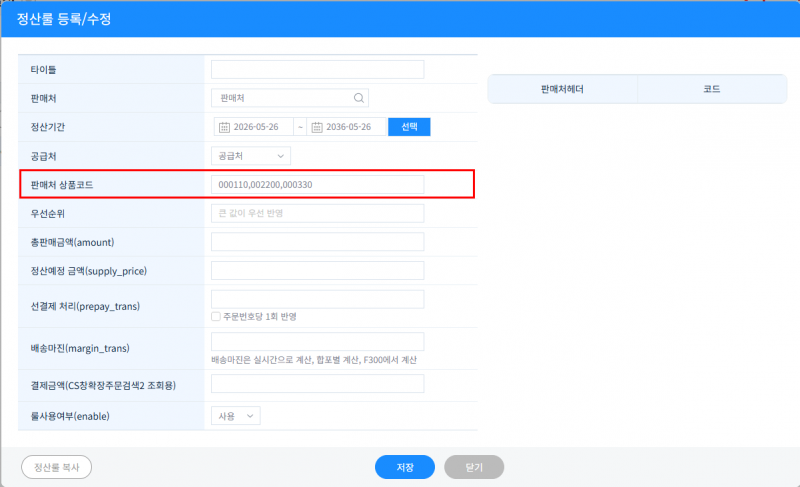Click the 저장 button
This screenshot has height=487, width=800.
tap(405, 467)
